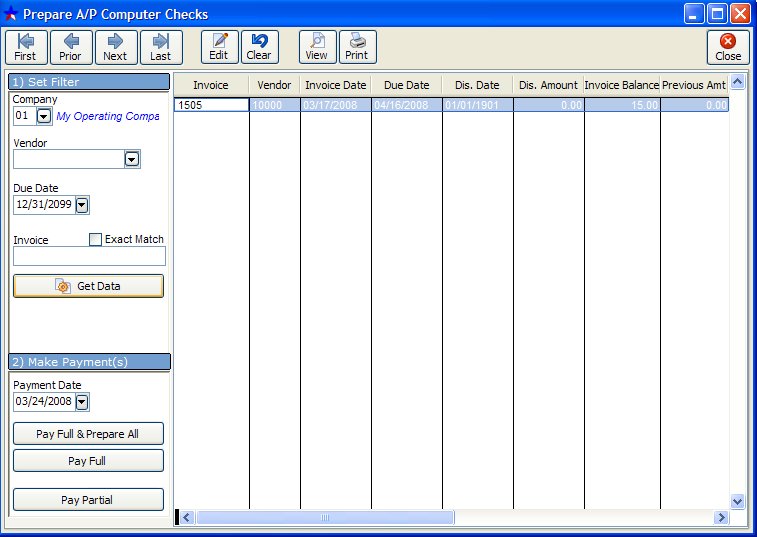Click the 'My Operating Compa' company name
The height and width of the screenshot is (537, 757).
[x=108, y=116]
